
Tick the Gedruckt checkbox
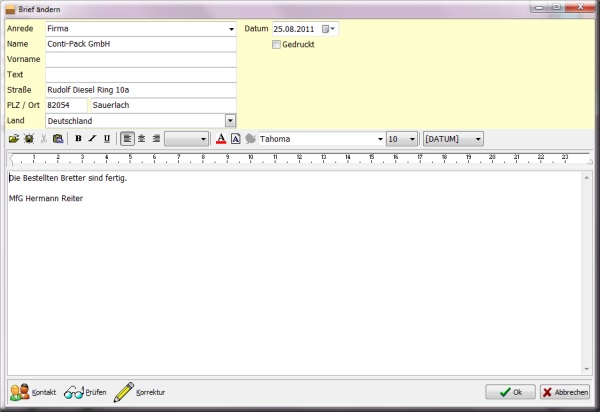point(276,44)
